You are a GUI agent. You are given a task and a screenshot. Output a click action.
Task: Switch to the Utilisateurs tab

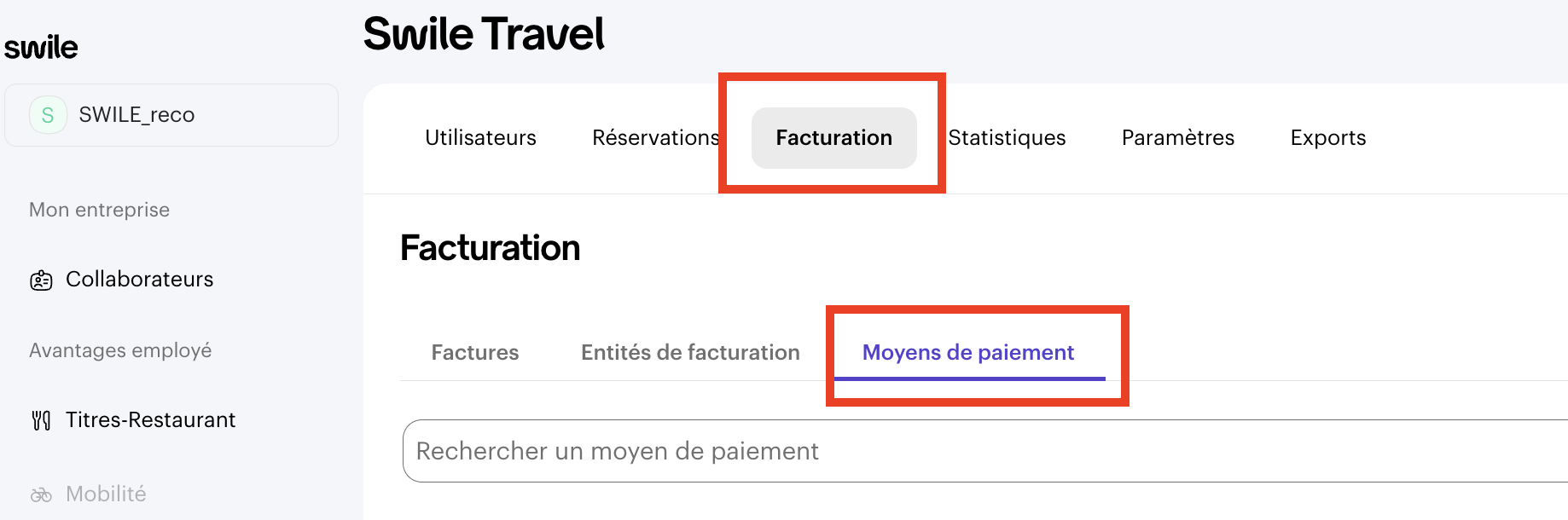pyautogui.click(x=480, y=138)
